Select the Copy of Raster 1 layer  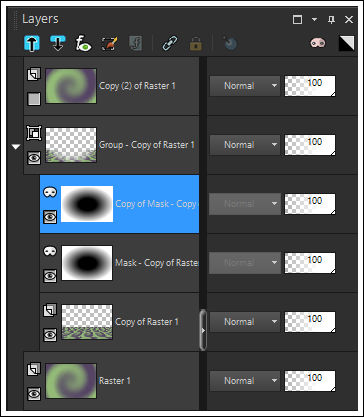tap(119, 322)
